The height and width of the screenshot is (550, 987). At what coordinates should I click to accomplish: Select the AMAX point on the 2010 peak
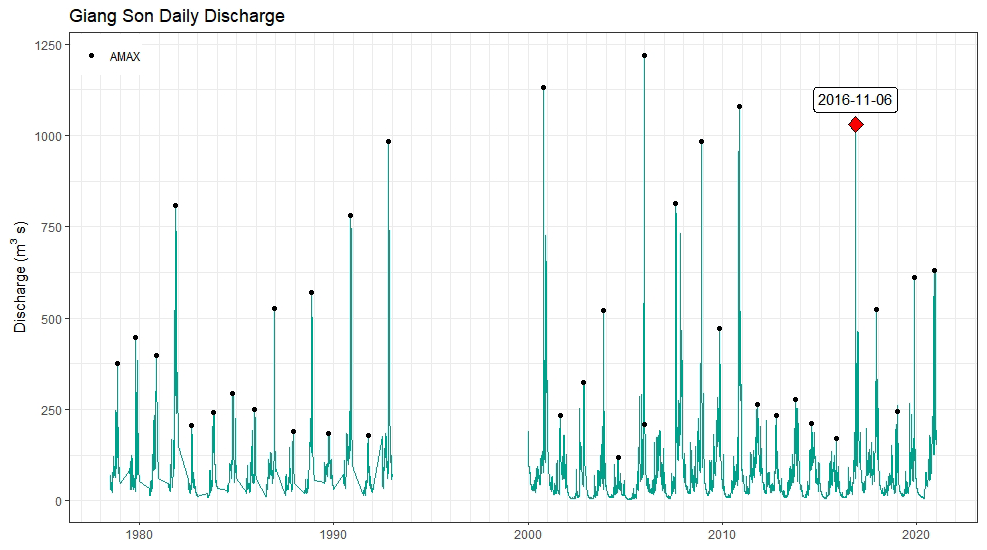(x=739, y=107)
